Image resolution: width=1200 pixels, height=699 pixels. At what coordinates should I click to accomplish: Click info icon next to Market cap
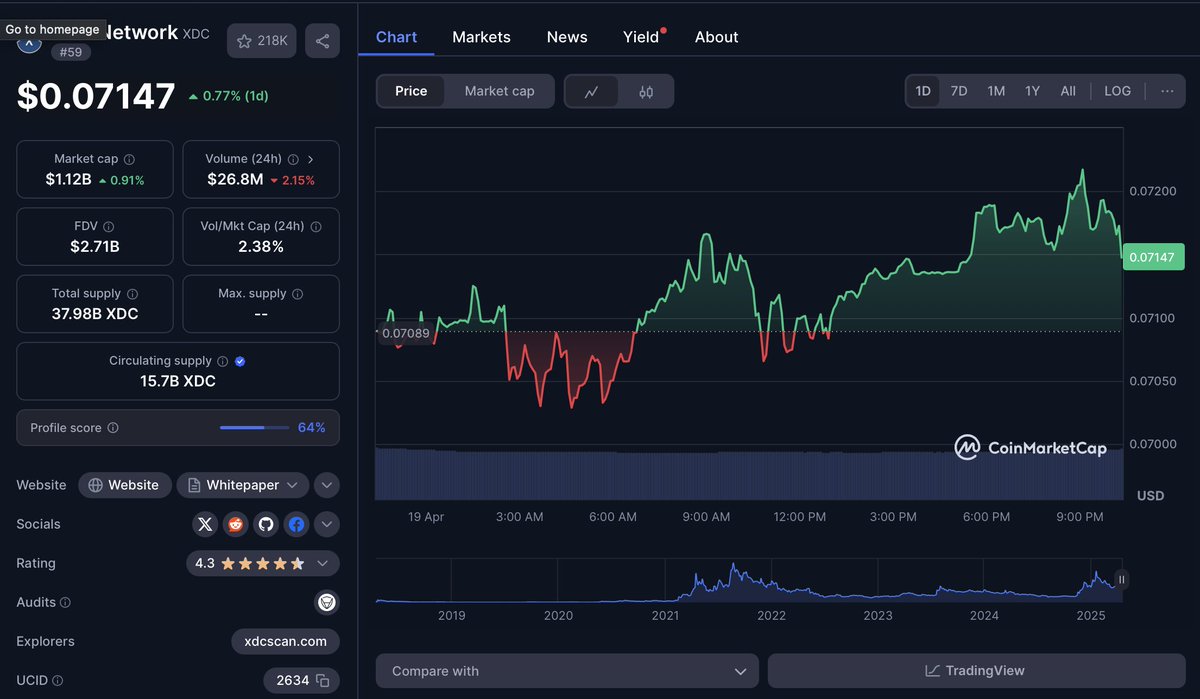[129, 159]
